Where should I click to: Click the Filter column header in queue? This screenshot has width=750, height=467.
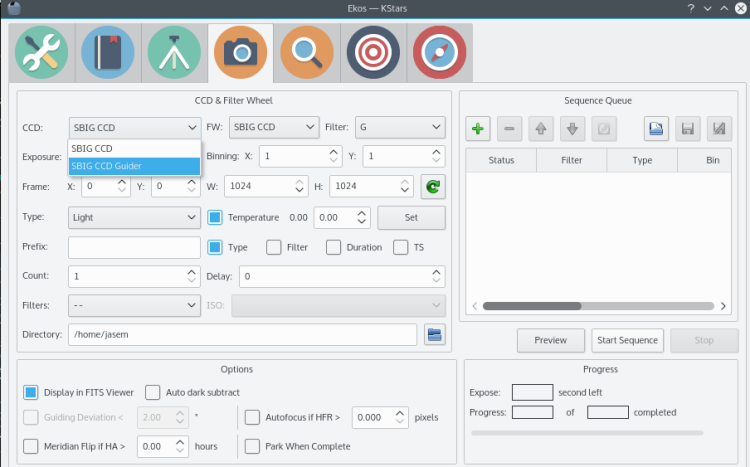[572, 160]
